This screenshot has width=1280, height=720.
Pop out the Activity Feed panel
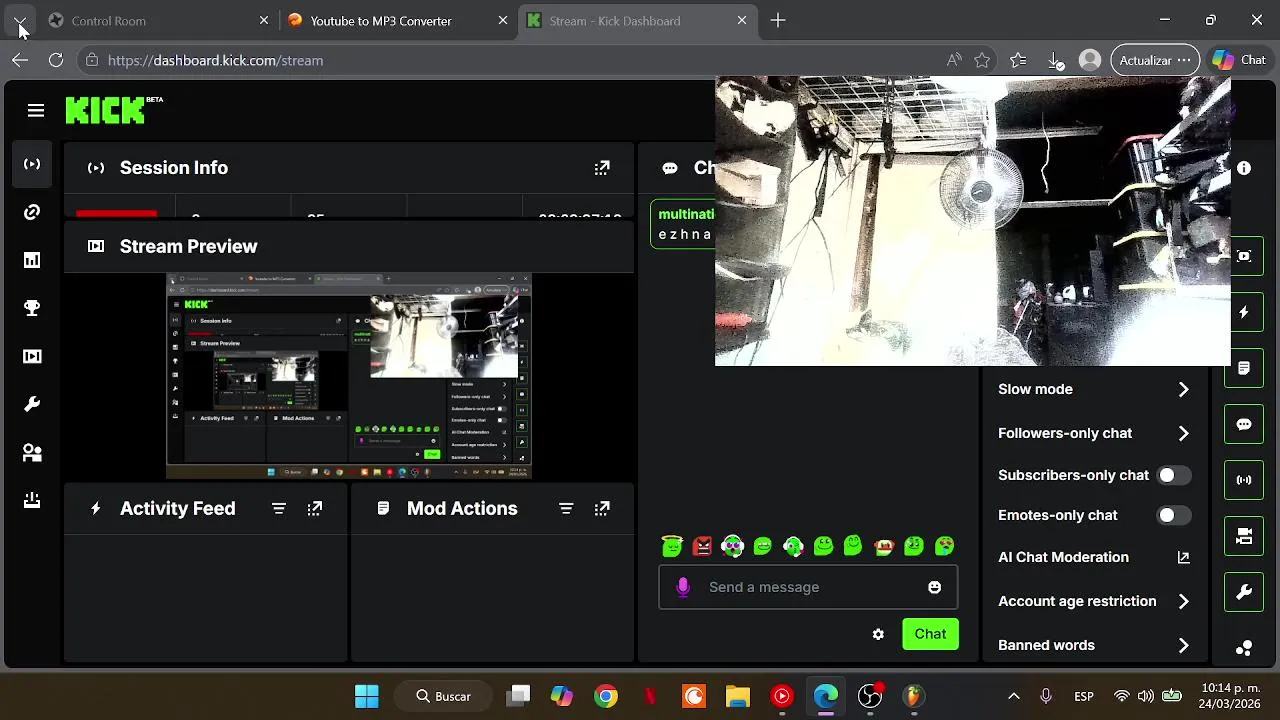pyautogui.click(x=315, y=509)
